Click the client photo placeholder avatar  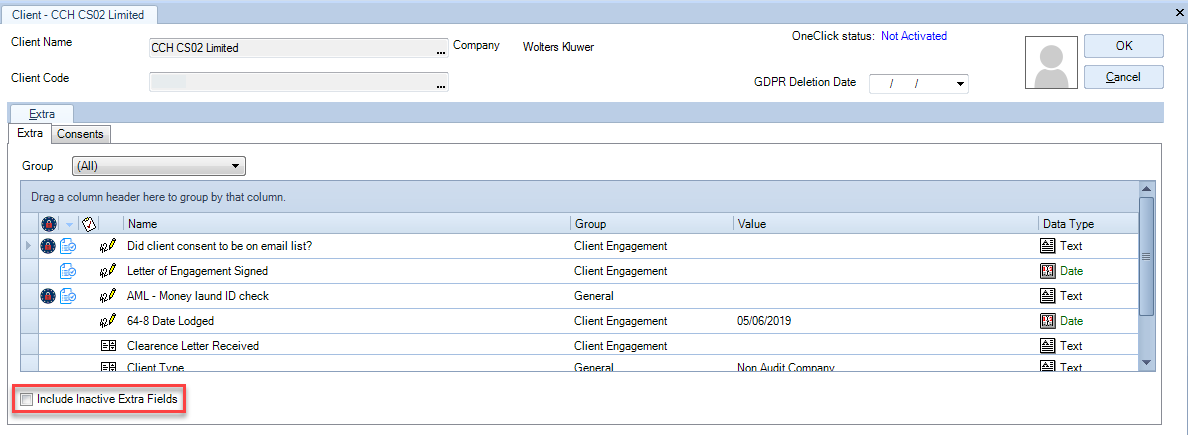tap(1050, 66)
